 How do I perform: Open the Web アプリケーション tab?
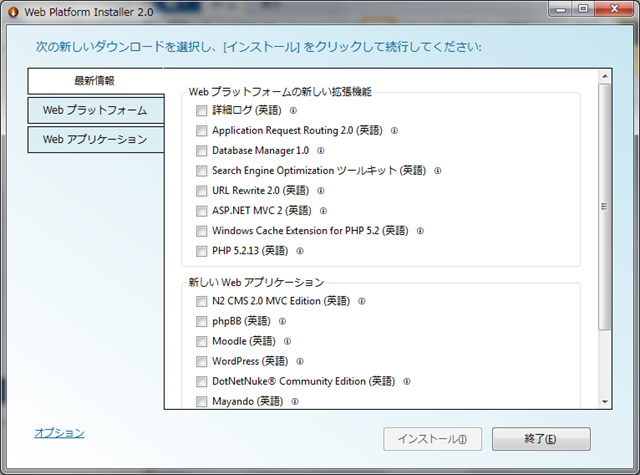tap(96, 140)
